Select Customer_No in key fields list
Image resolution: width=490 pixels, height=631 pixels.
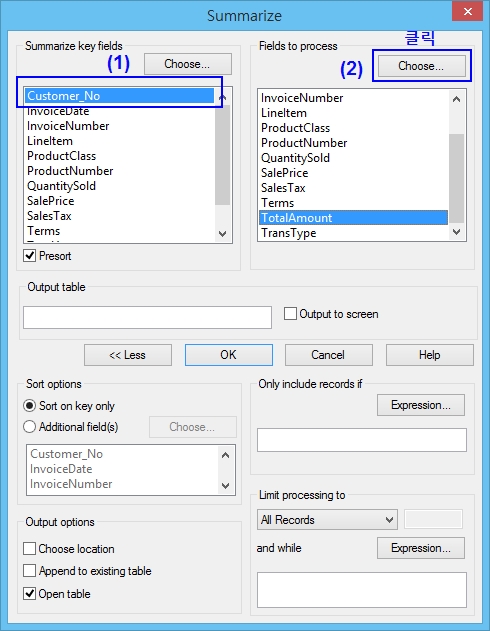point(120,96)
